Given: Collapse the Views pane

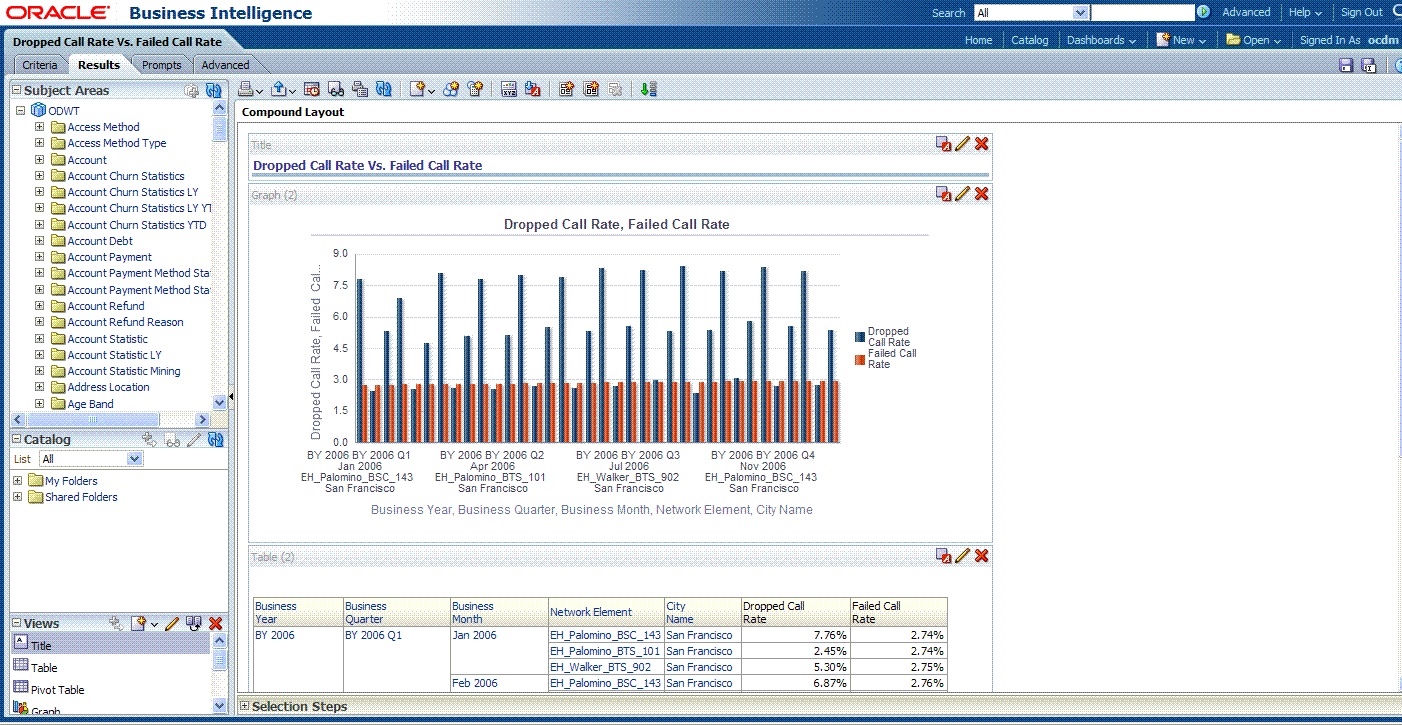Looking at the screenshot, I should click(x=17, y=623).
